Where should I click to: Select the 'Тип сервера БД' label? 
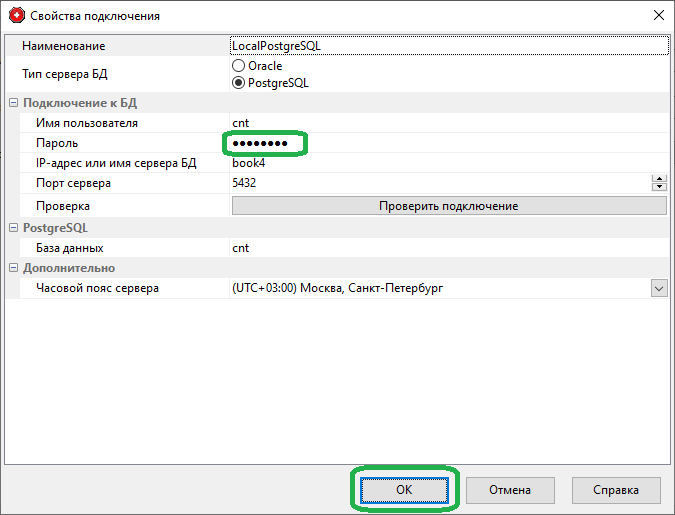coord(65,74)
